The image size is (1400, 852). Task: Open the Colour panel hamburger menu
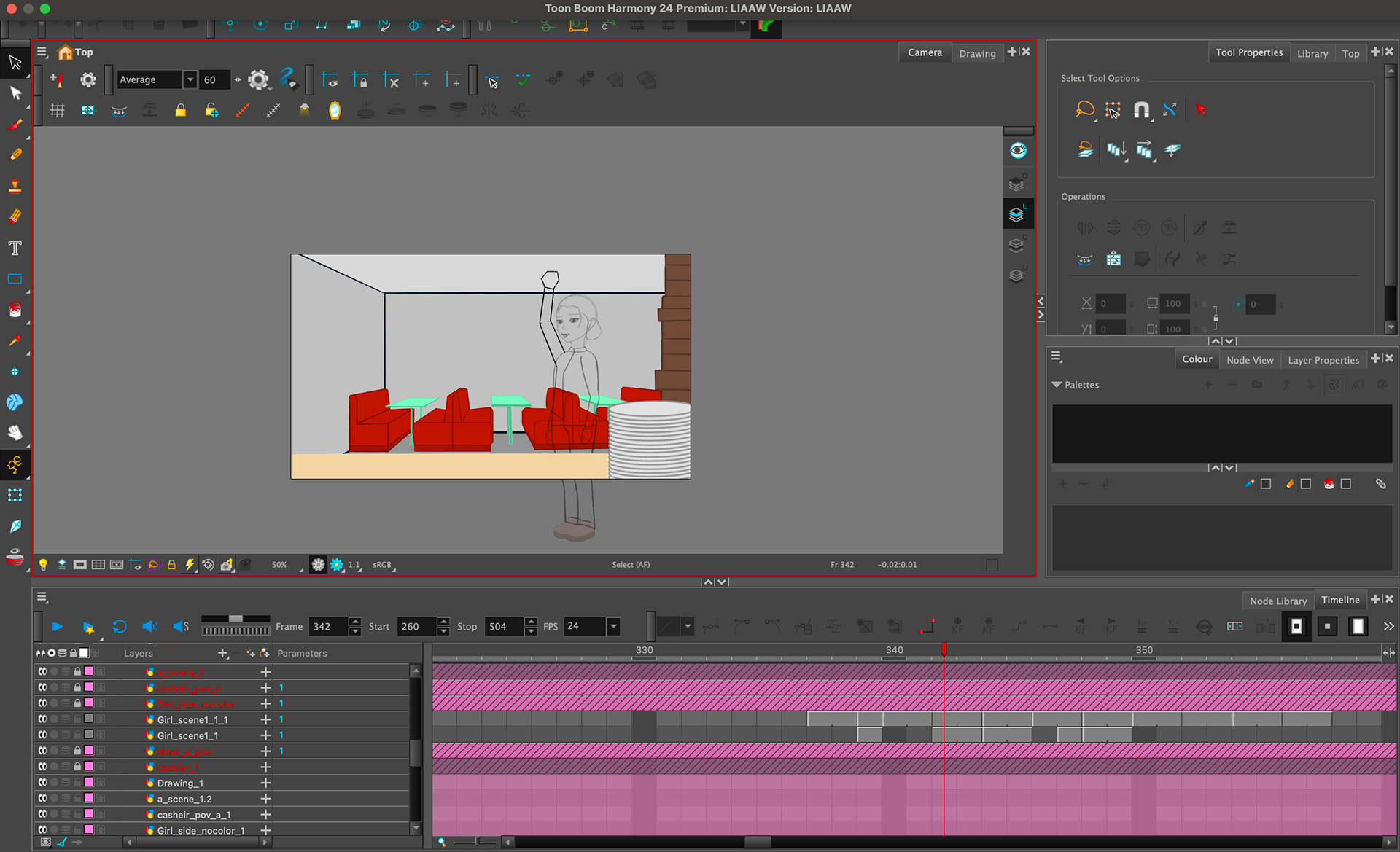point(1057,357)
